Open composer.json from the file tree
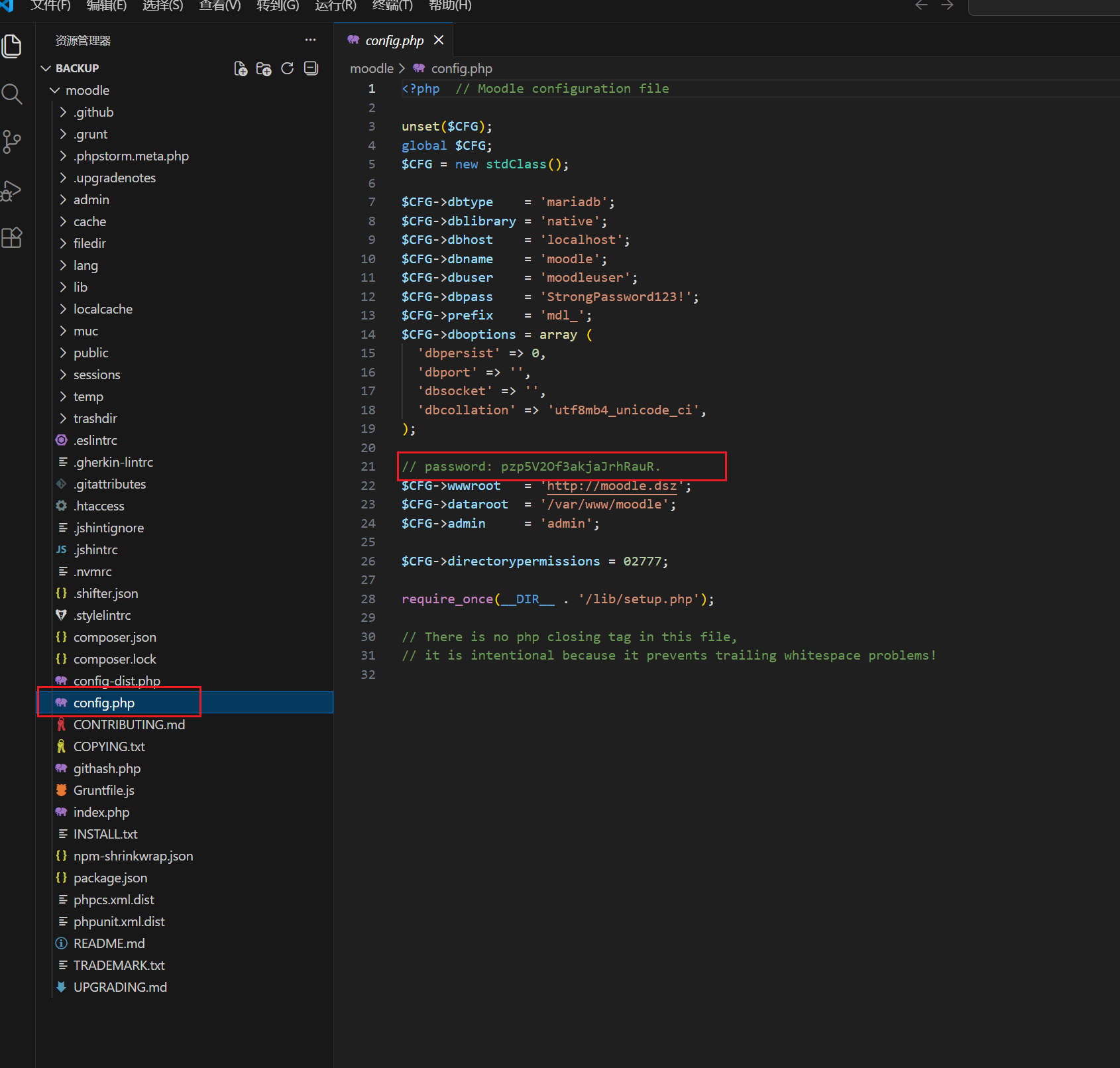This screenshot has height=1068, width=1120. tap(115, 637)
